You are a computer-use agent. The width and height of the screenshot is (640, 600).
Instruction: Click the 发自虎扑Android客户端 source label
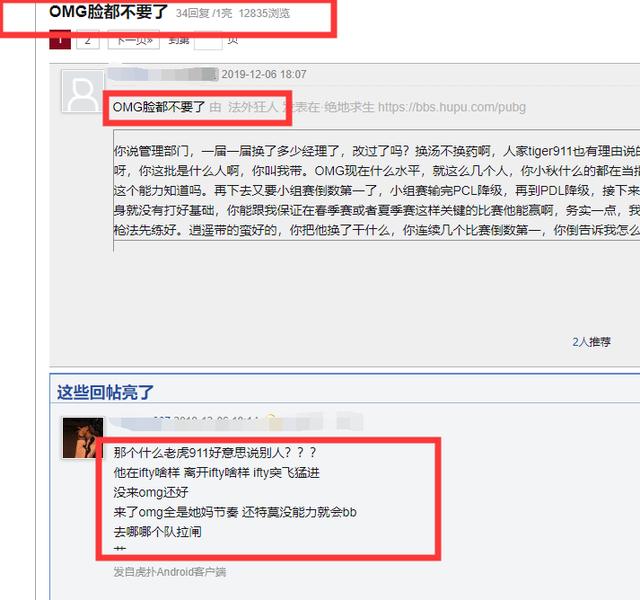(x=170, y=572)
